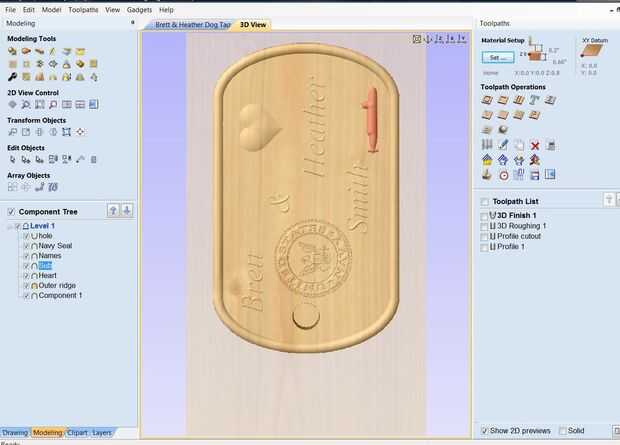Open the Toolpaths menu

pyautogui.click(x=83, y=10)
